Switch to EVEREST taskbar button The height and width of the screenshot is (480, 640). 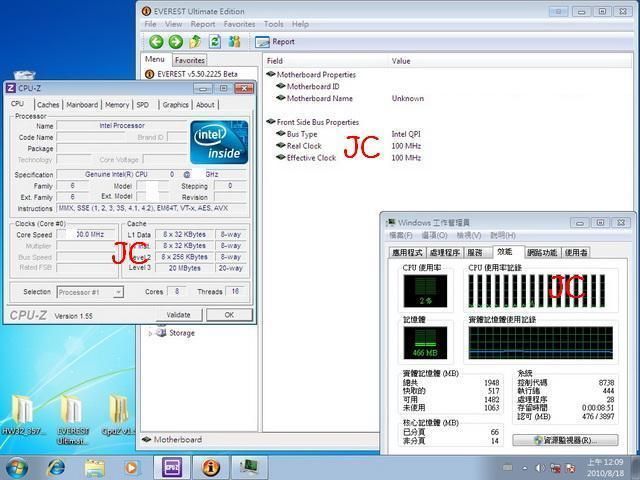[211, 468]
